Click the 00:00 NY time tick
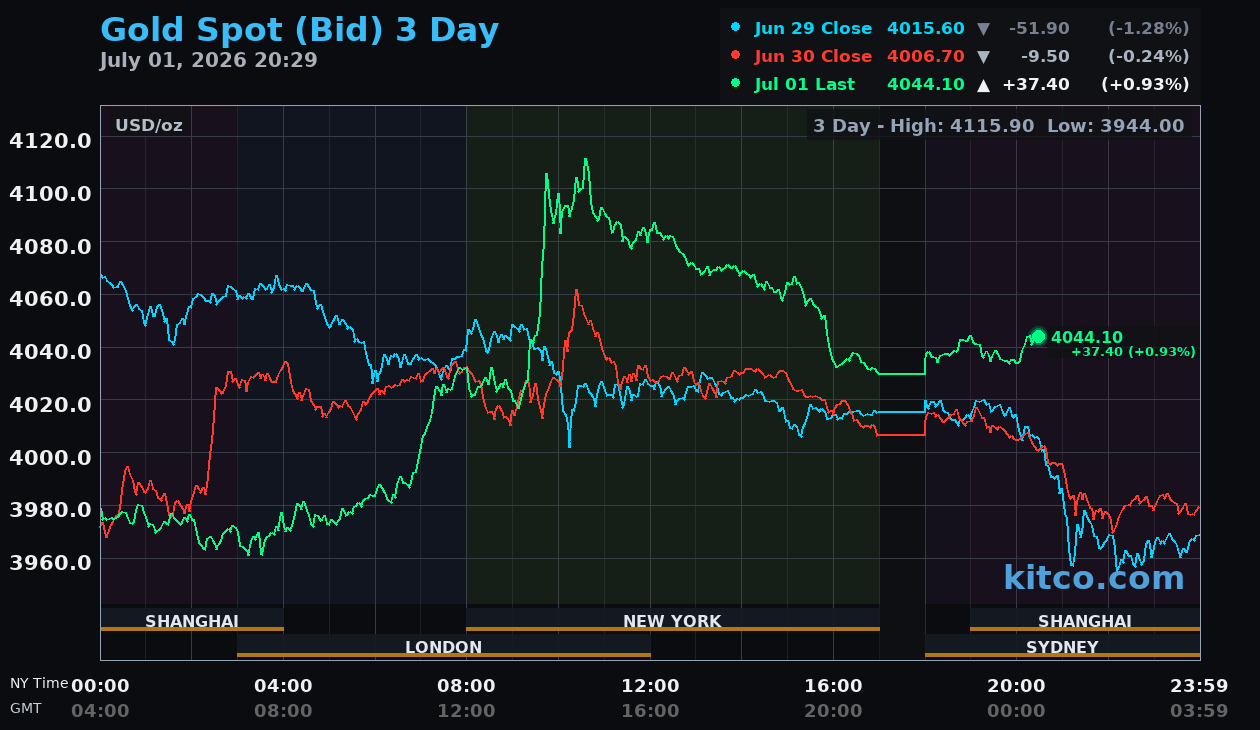This screenshot has width=1260, height=730. pyautogui.click(x=100, y=686)
